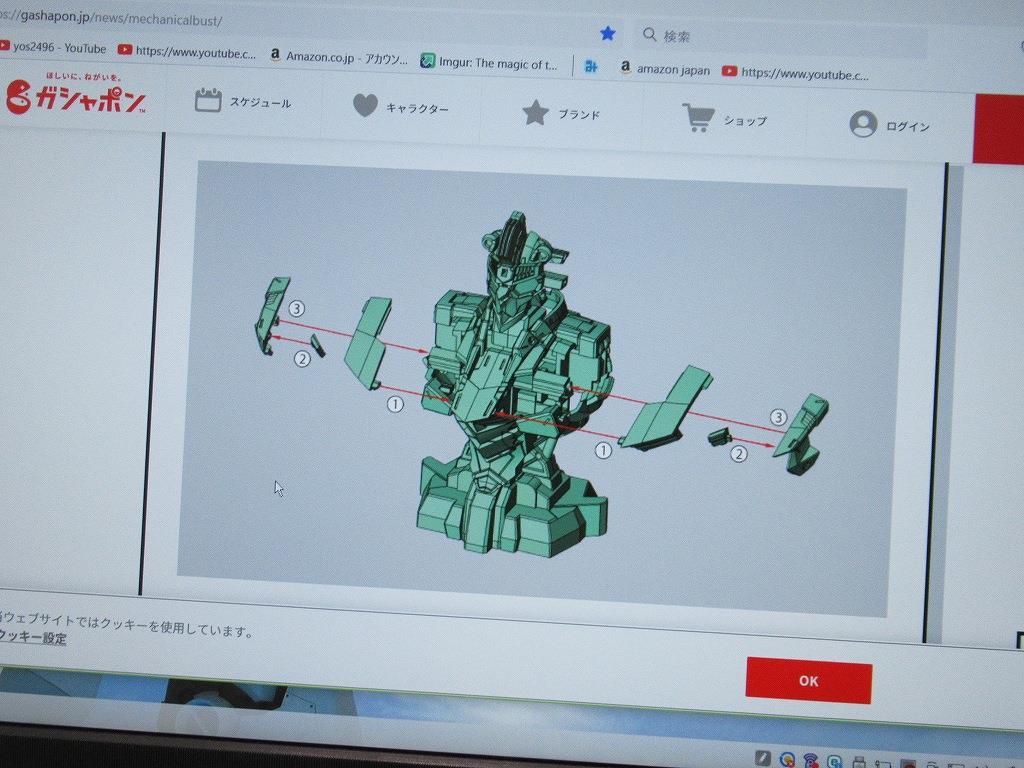Select the gashapon.jp/news/mechanicalbust/ address bar URL
This screenshot has width=1024, height=768.
pos(112,18)
